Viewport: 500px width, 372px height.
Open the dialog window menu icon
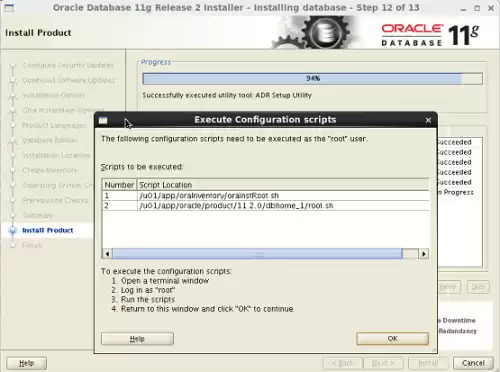click(103, 120)
